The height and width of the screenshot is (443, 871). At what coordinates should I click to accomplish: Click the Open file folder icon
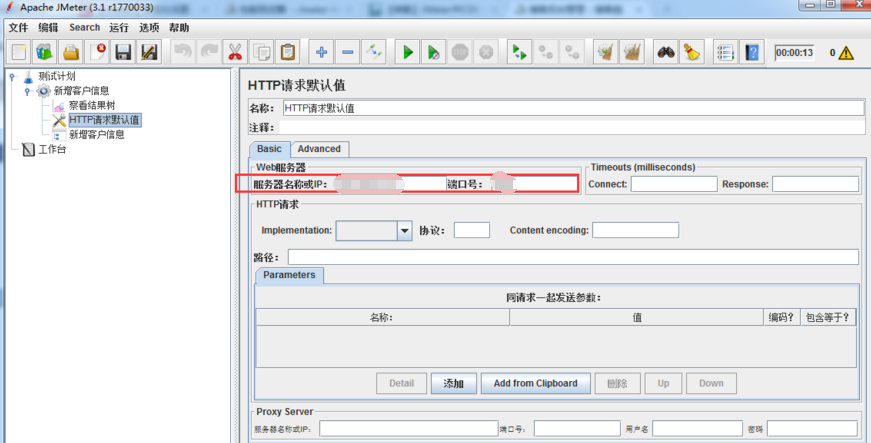tap(71, 53)
